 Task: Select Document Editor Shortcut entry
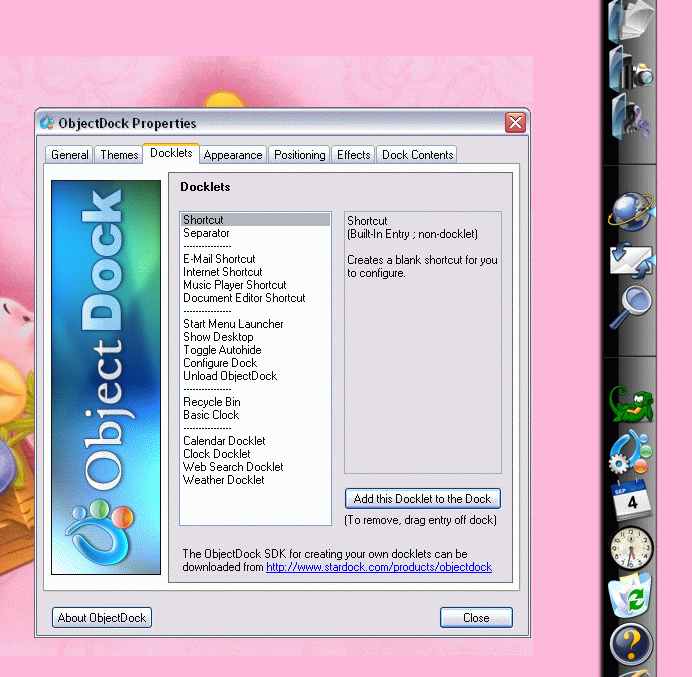pyautogui.click(x=255, y=298)
